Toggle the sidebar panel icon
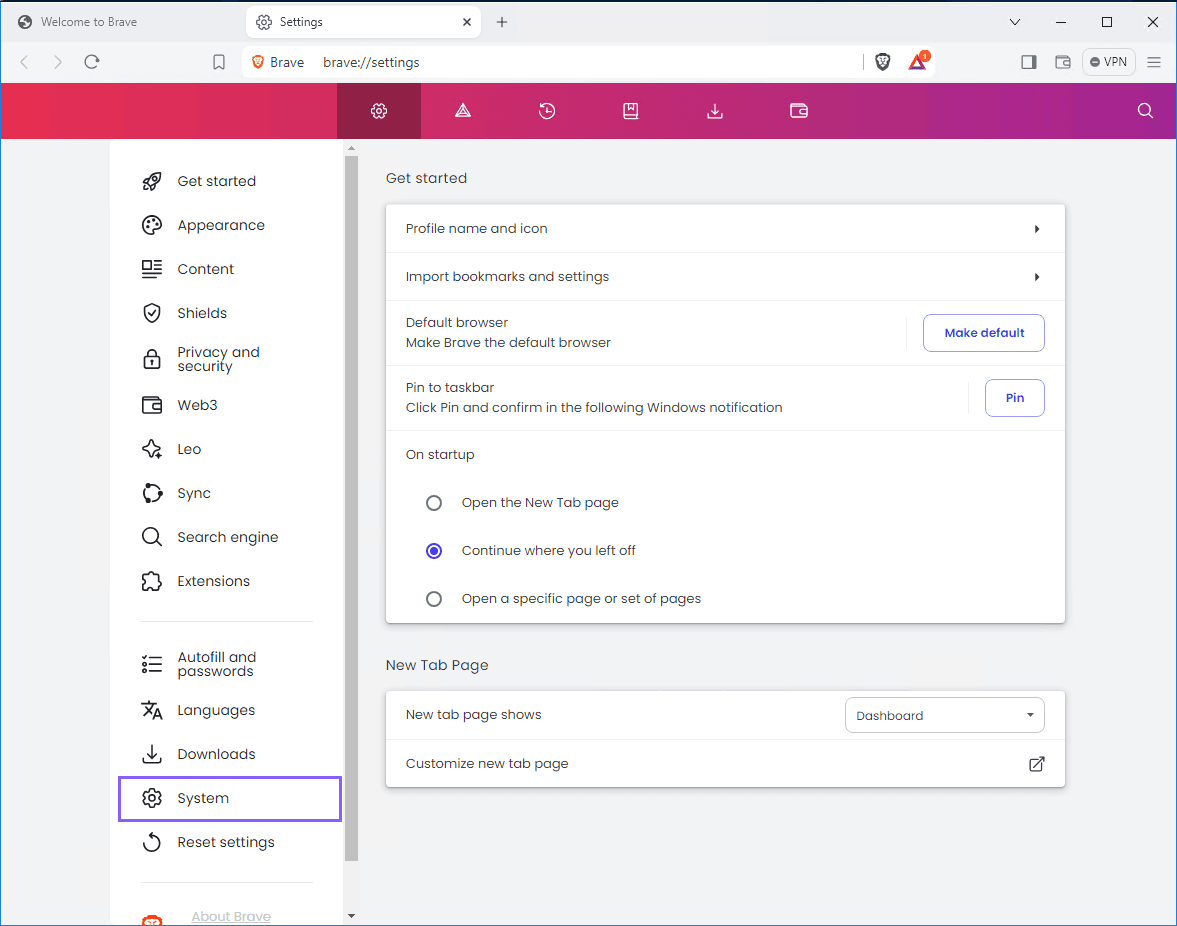This screenshot has height=926, width=1177. [x=1028, y=62]
